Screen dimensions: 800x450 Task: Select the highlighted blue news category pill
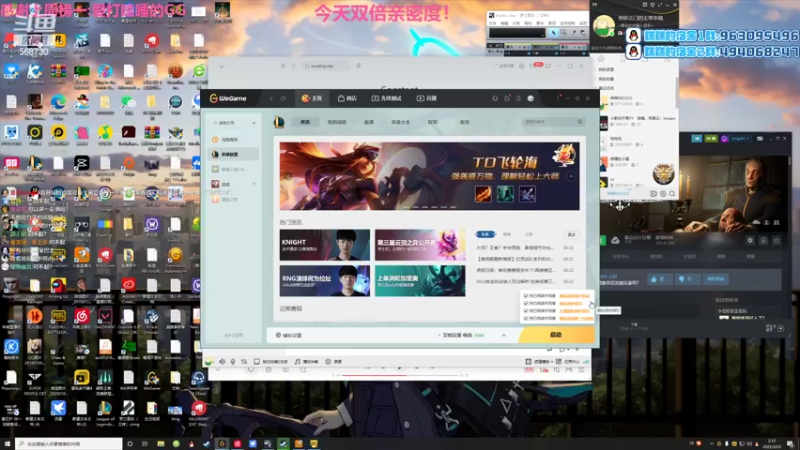(x=485, y=234)
